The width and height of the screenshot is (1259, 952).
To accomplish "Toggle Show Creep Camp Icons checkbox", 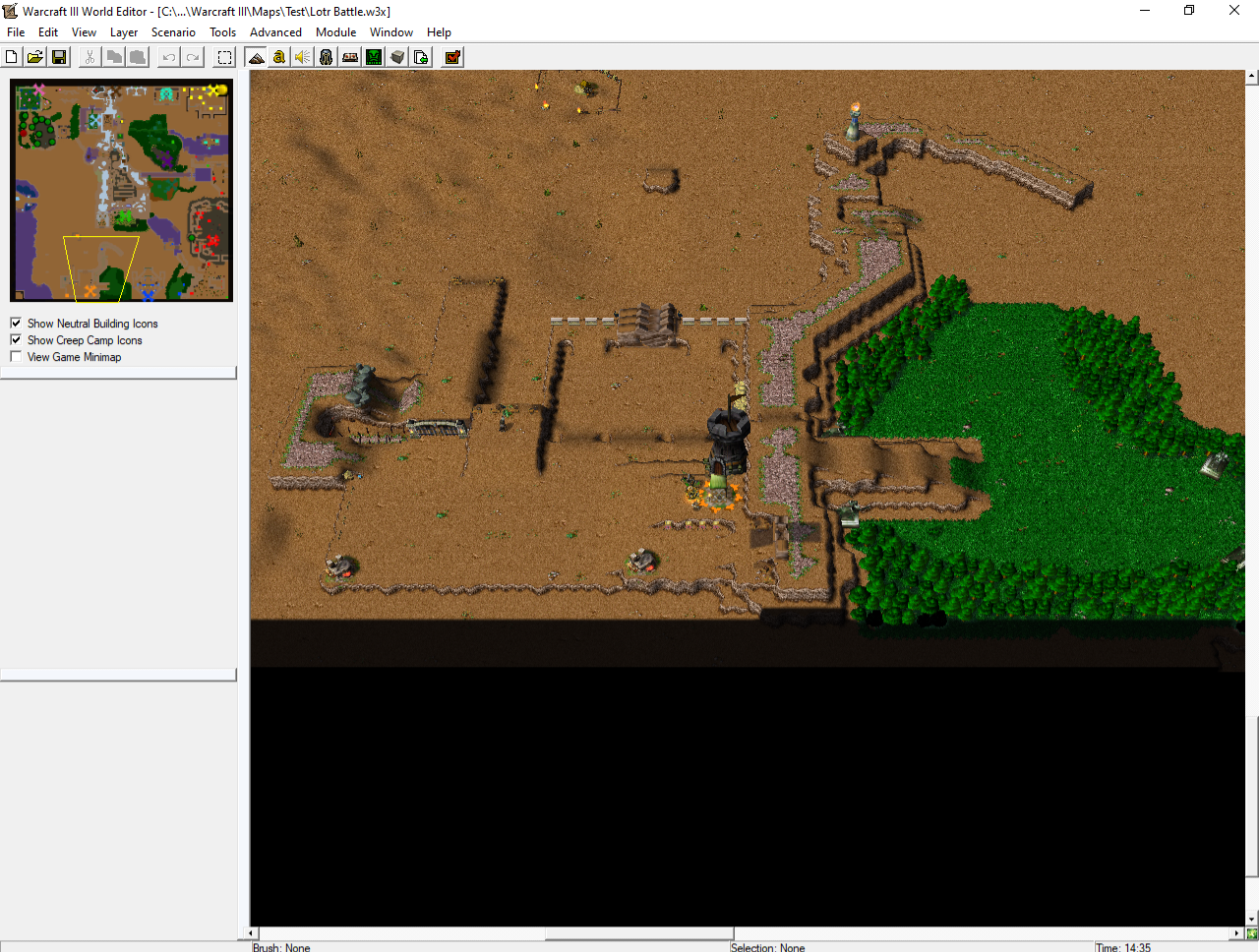I will (x=16, y=339).
